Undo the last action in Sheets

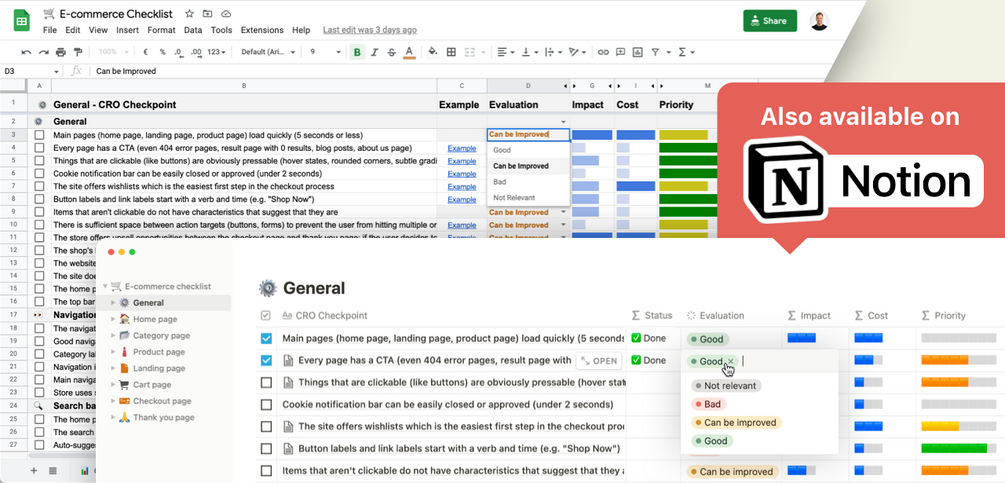26,53
